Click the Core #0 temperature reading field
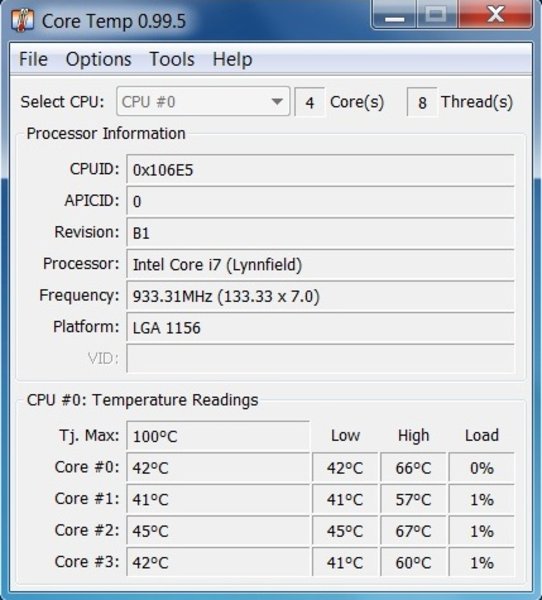Image resolution: width=542 pixels, height=600 pixels. click(x=218, y=468)
